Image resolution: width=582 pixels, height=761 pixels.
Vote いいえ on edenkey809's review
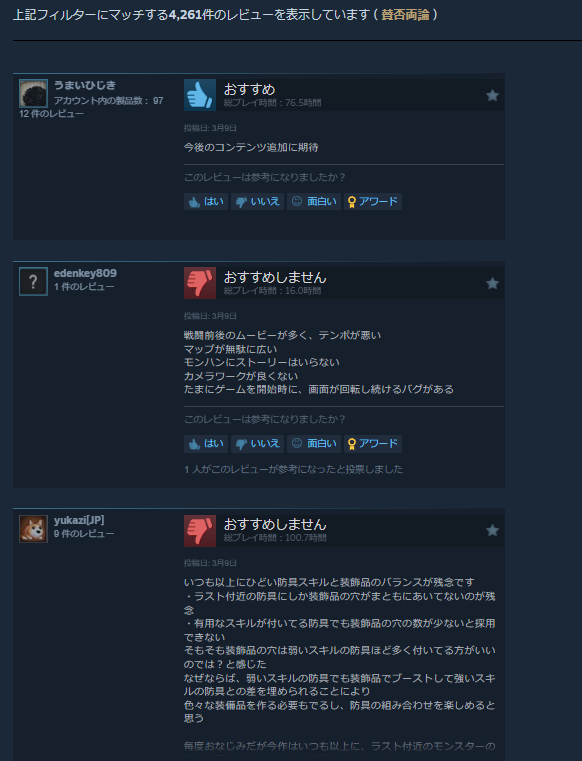click(x=257, y=444)
